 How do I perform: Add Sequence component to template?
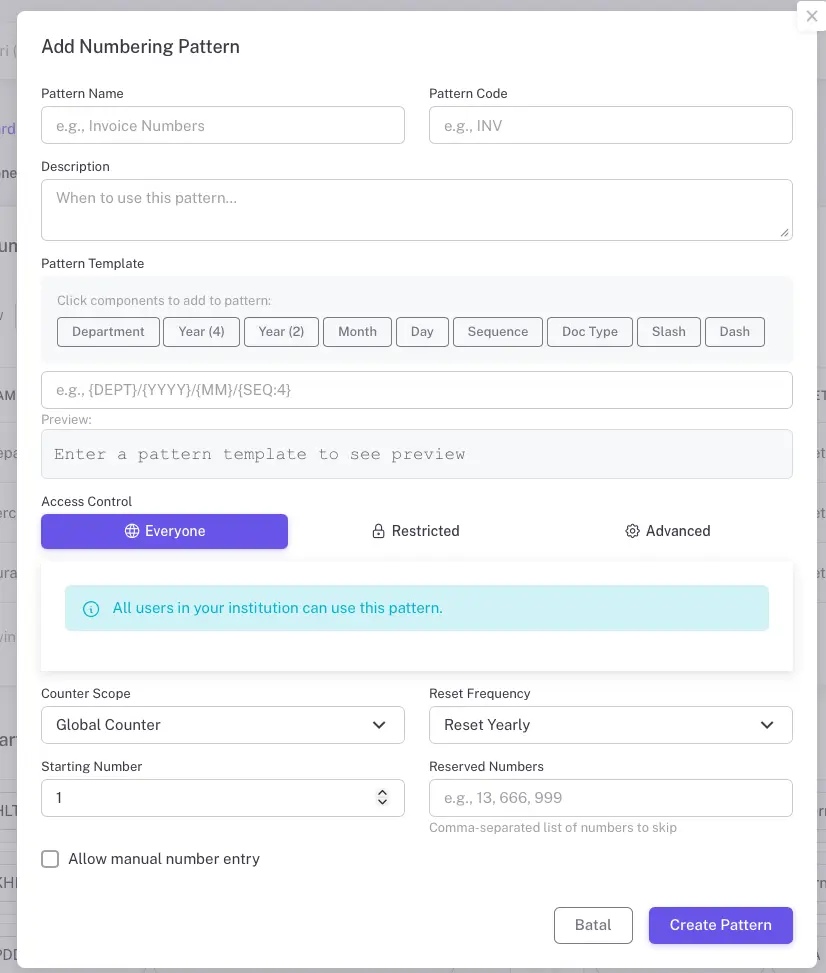coord(497,332)
